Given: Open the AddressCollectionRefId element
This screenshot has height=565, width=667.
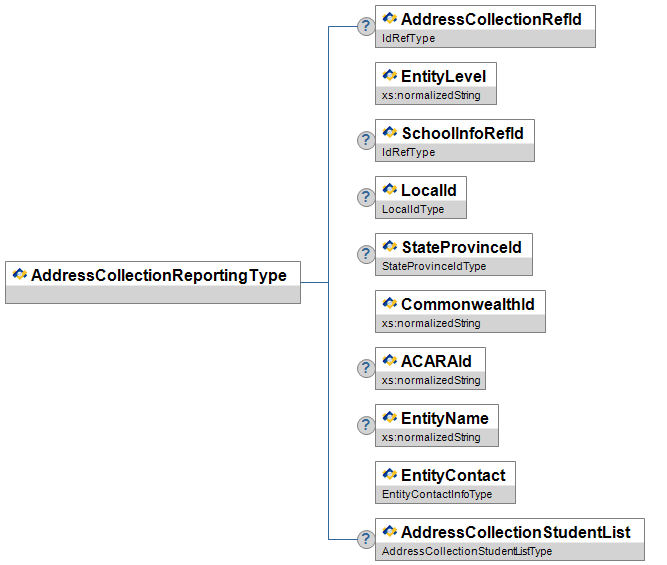Looking at the screenshot, I should (x=490, y=19).
